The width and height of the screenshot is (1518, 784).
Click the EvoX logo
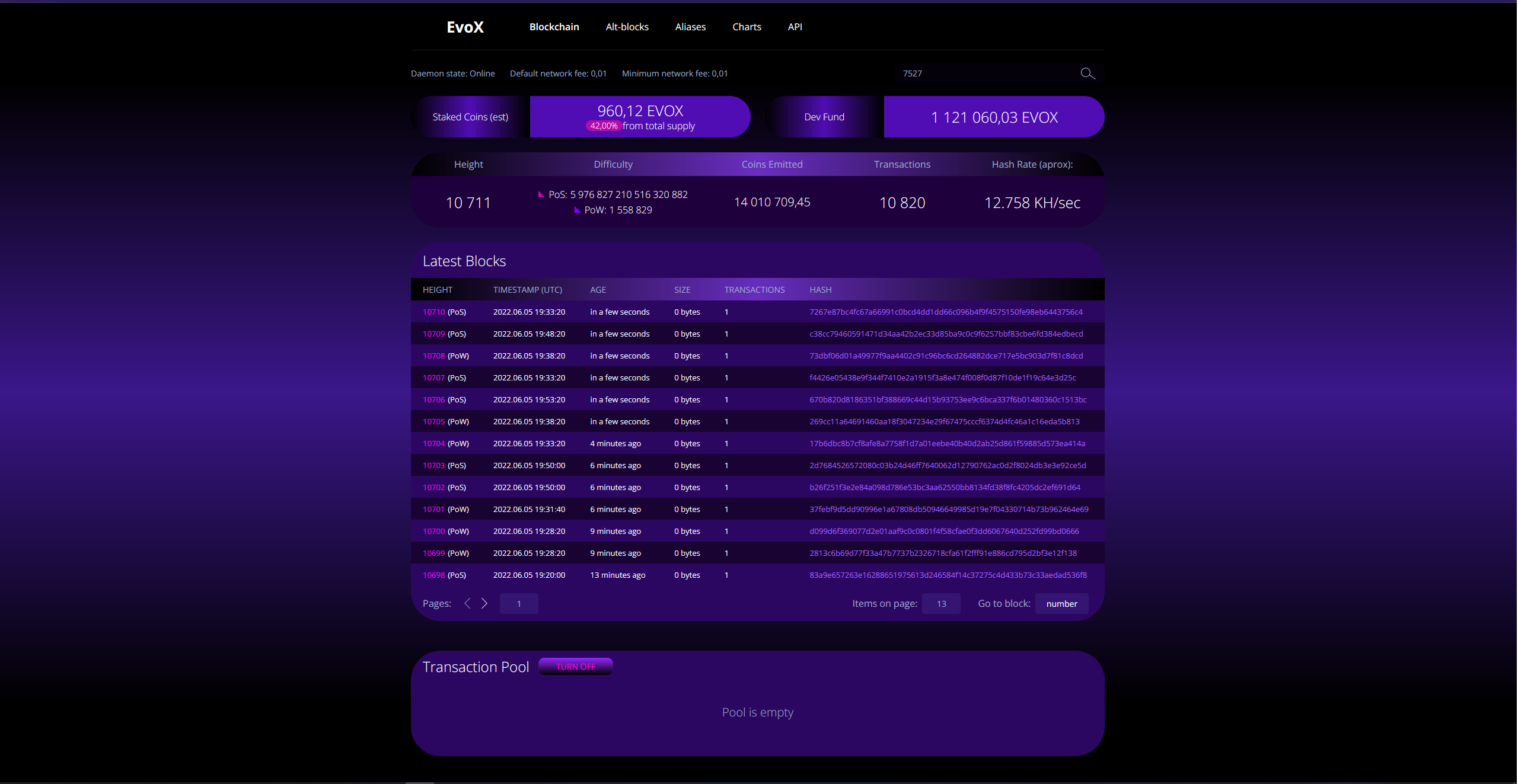[465, 27]
